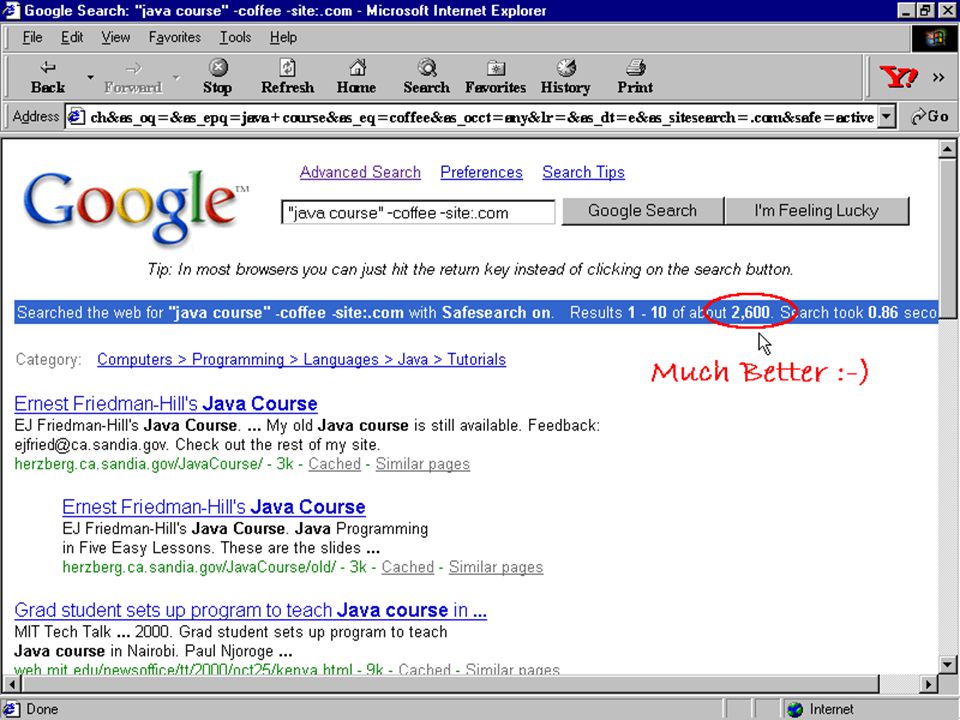Click the horizontal scrollbar right arrow
Image resolution: width=960 pixels, height=720 pixels.
(929, 684)
